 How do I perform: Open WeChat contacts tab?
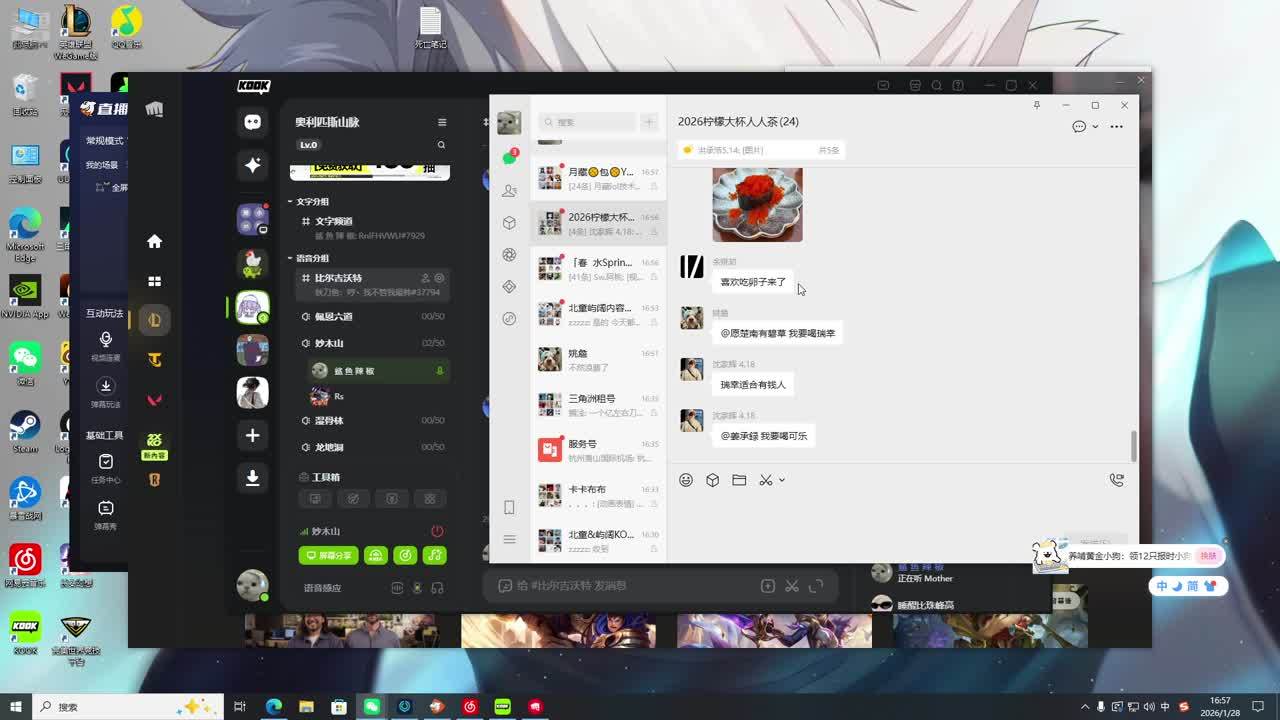pos(509,190)
